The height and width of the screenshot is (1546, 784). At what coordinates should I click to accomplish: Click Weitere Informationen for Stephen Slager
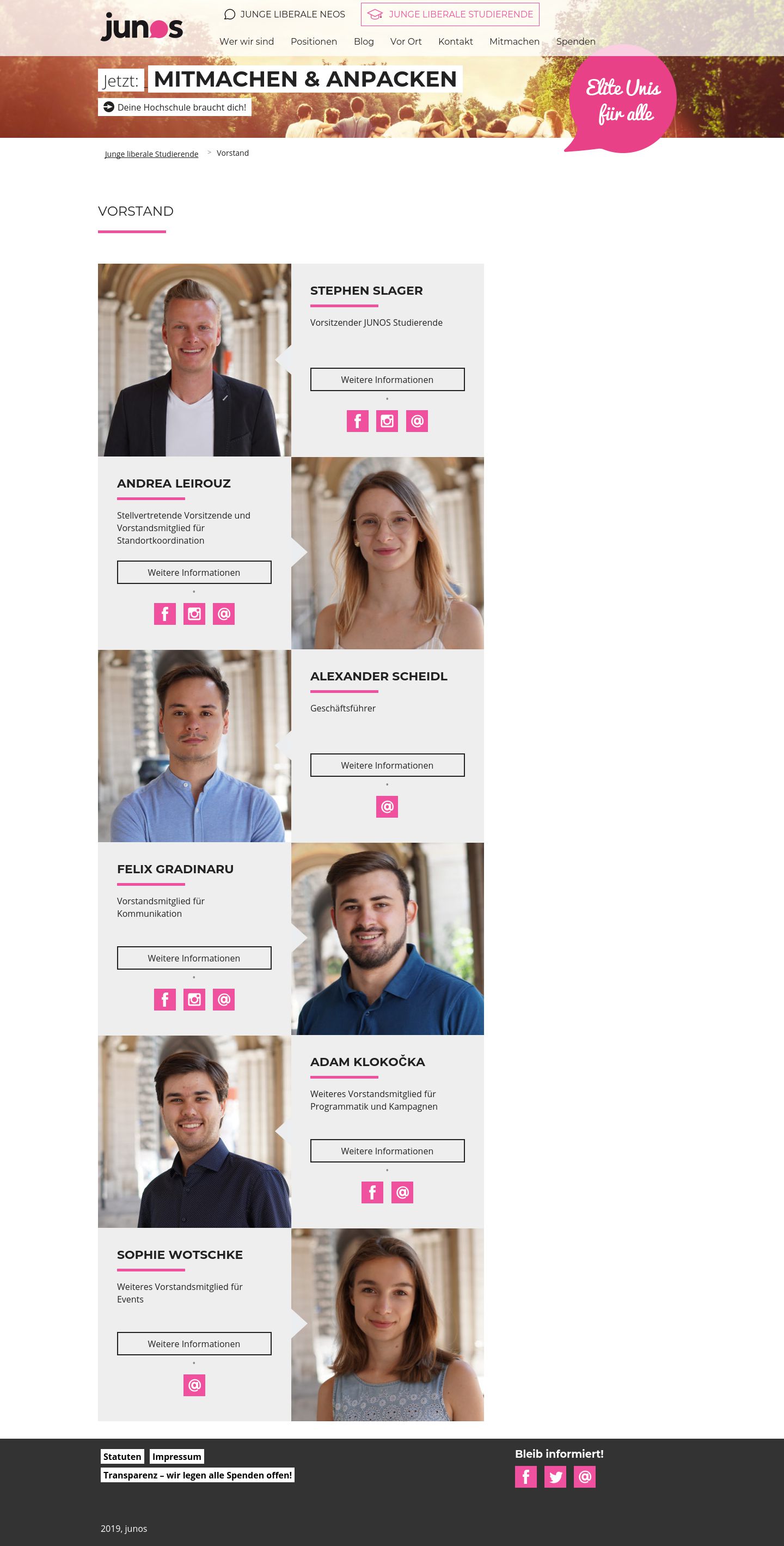tap(388, 379)
